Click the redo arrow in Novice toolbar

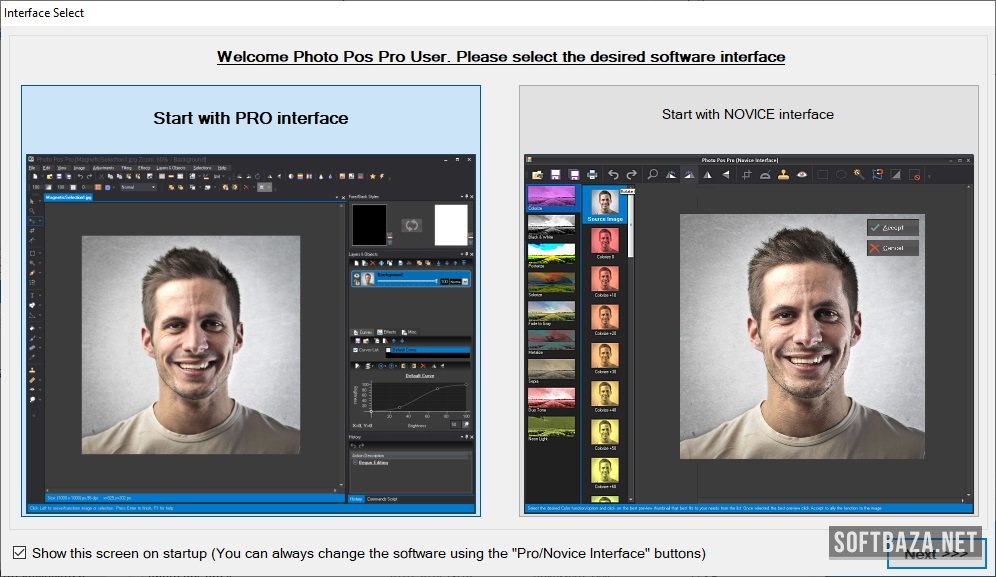pyautogui.click(x=630, y=174)
